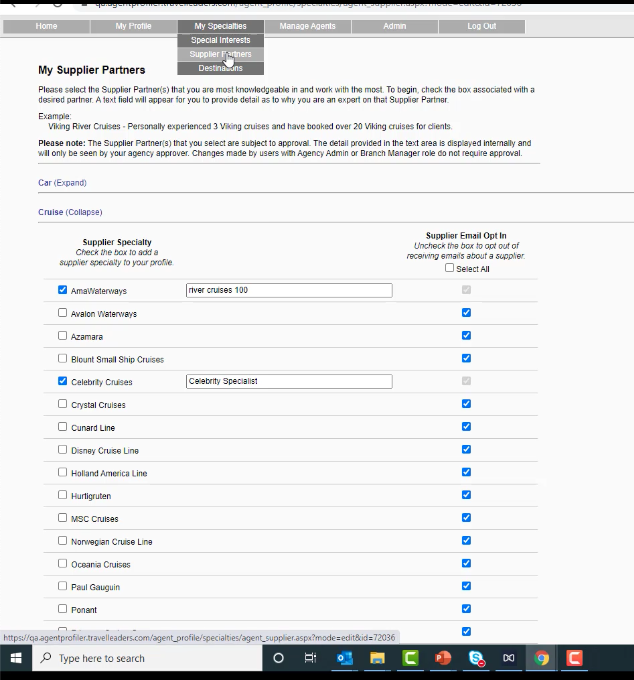Screen dimensions: 634x680
Task: Check the Avalon Waterways supplier specialty box
Action: click(62, 313)
